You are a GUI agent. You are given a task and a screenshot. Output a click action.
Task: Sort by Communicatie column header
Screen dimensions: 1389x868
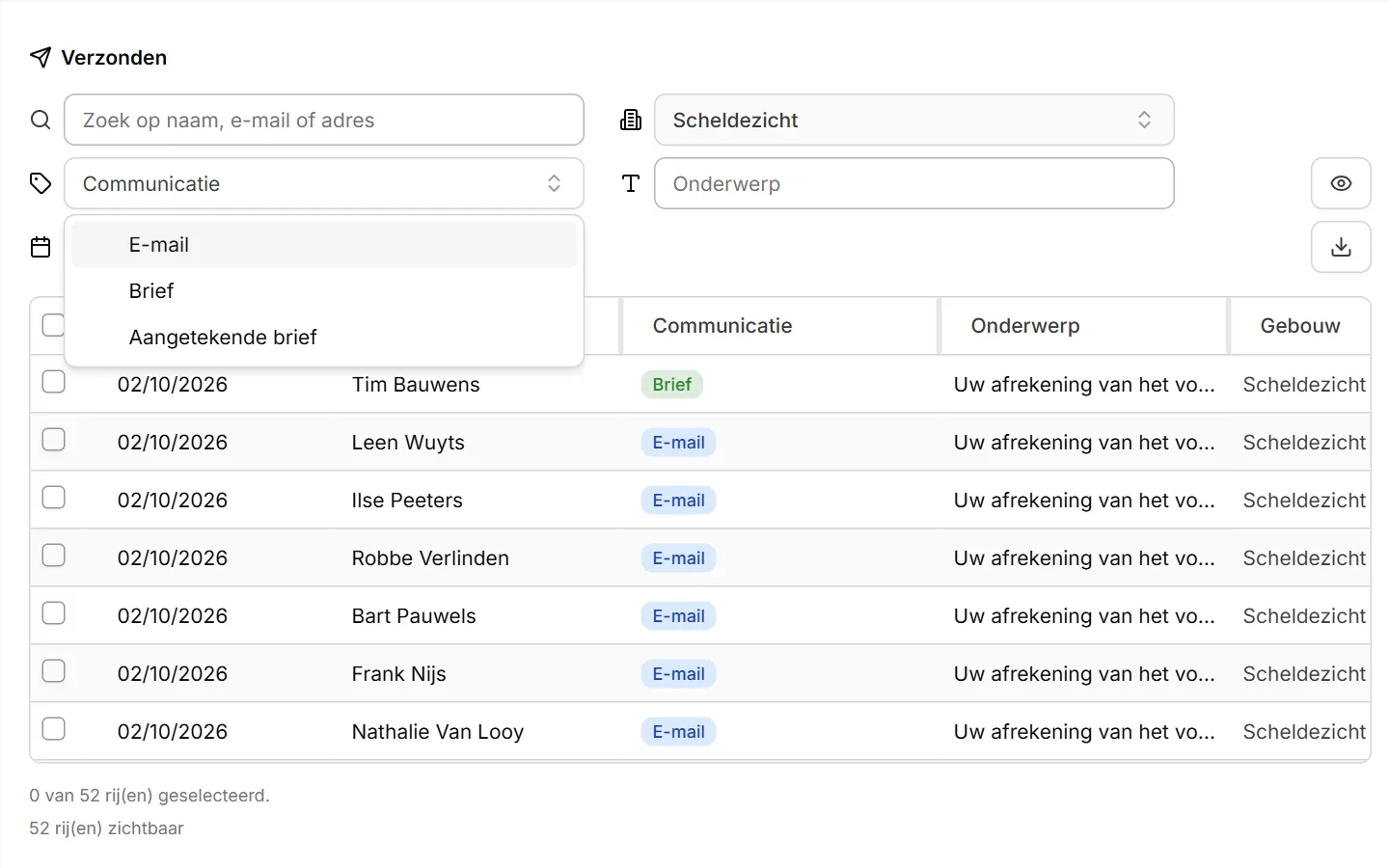pos(722,326)
